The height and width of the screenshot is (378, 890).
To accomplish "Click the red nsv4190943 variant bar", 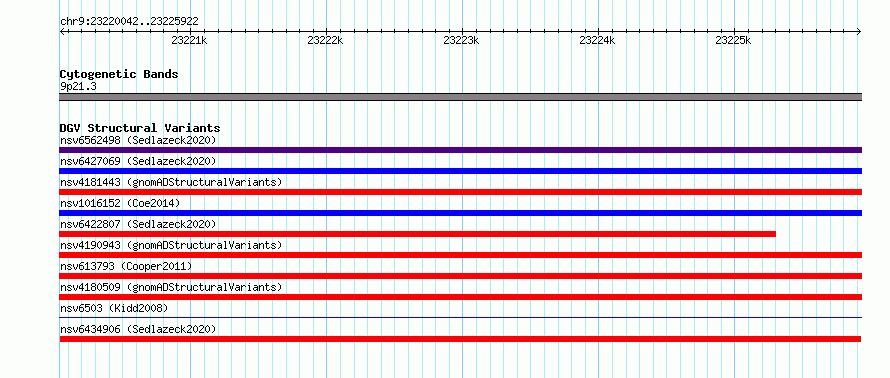I will [461, 255].
